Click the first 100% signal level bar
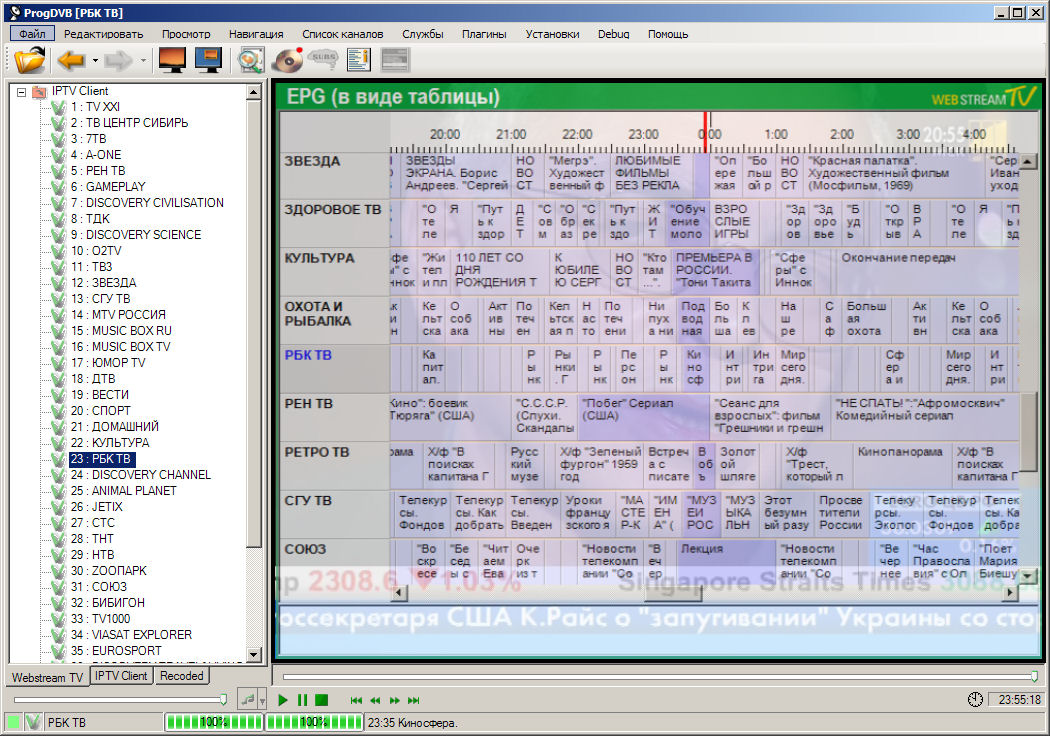This screenshot has width=1050, height=736. [214, 722]
